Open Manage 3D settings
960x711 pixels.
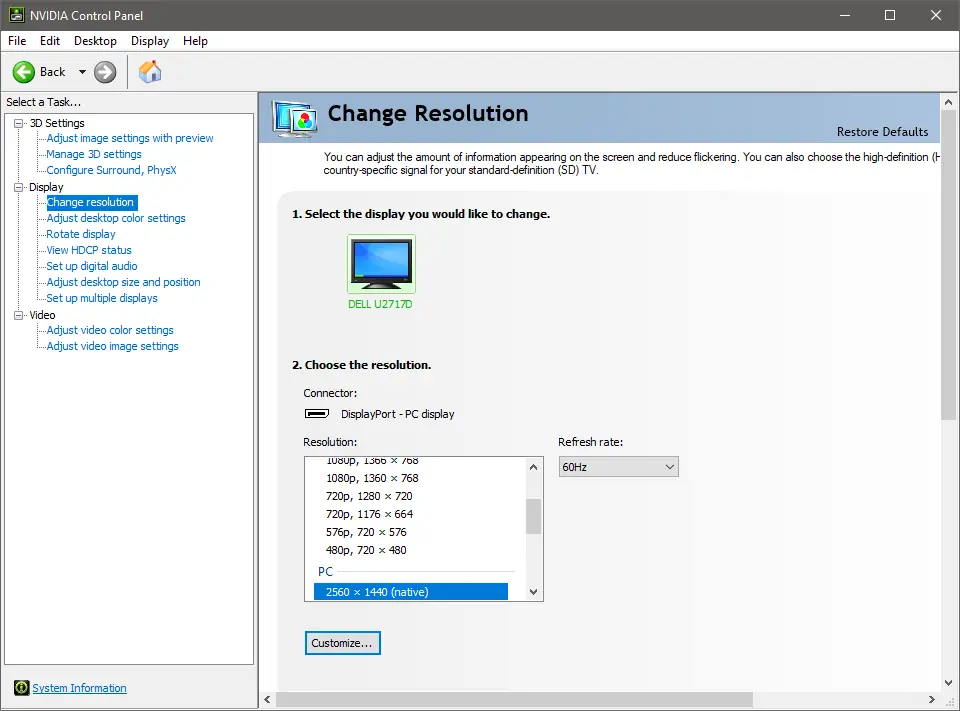[x=94, y=154]
